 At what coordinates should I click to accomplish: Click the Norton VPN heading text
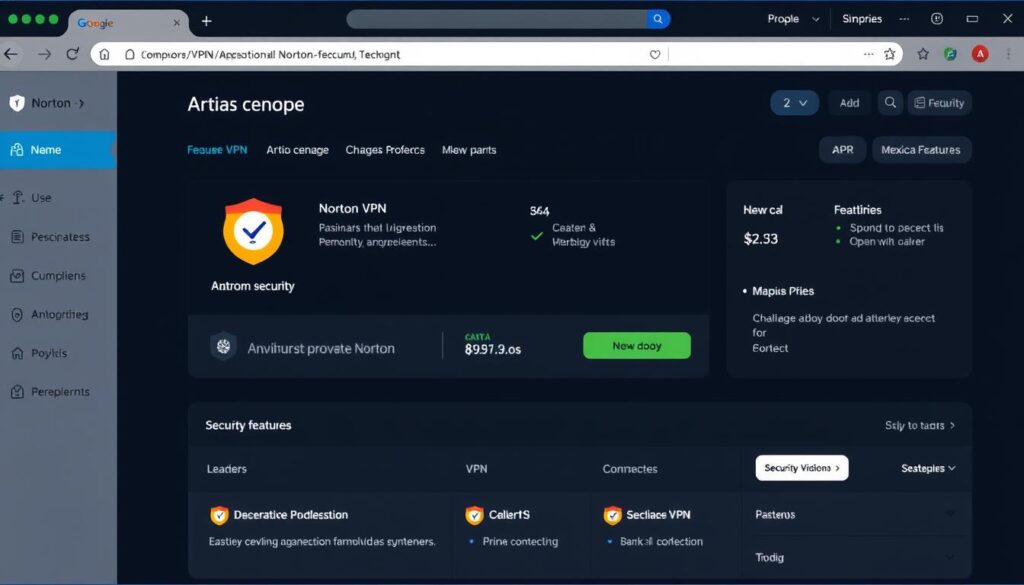pos(352,208)
